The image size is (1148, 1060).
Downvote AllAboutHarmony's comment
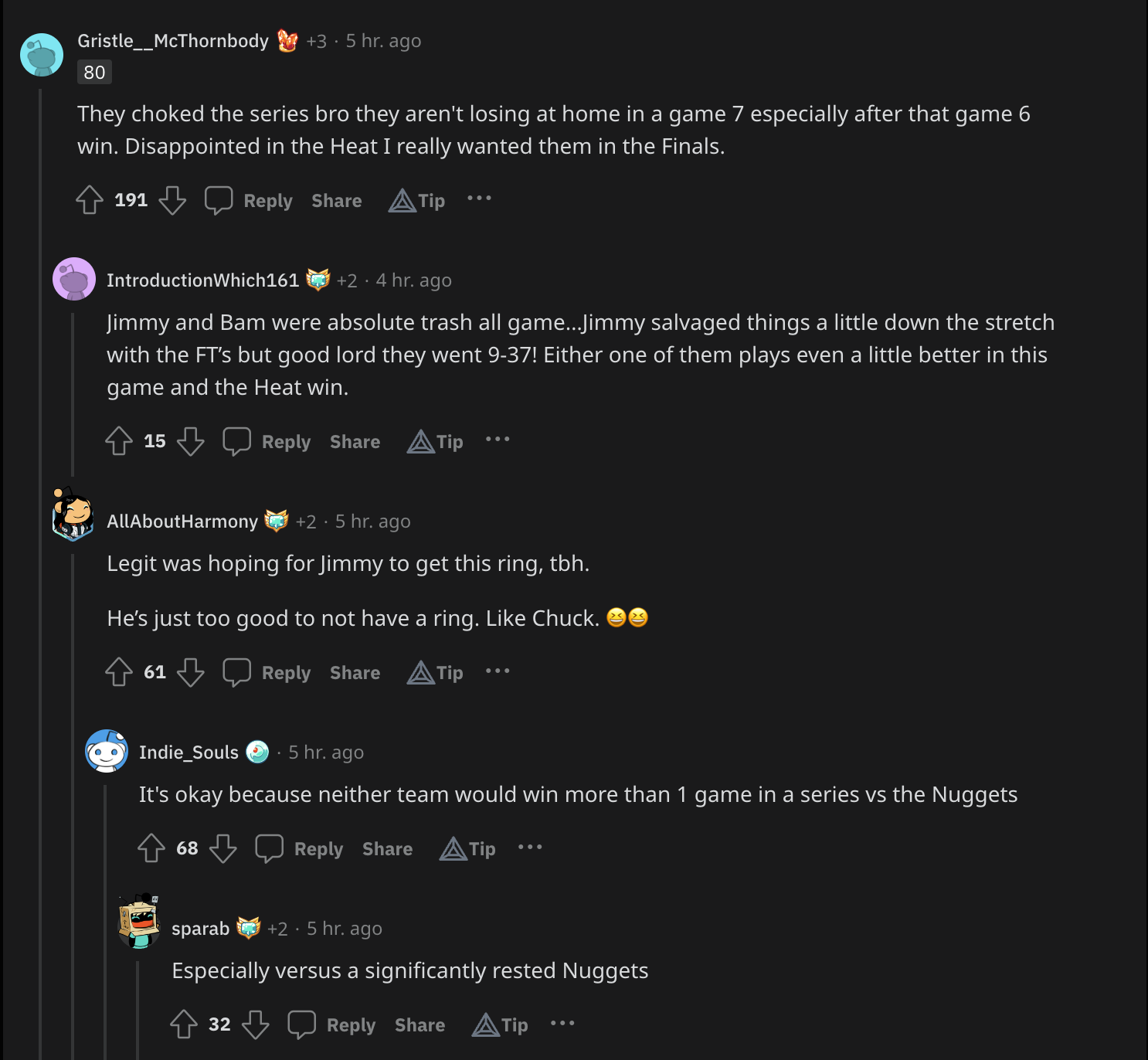[x=190, y=672]
